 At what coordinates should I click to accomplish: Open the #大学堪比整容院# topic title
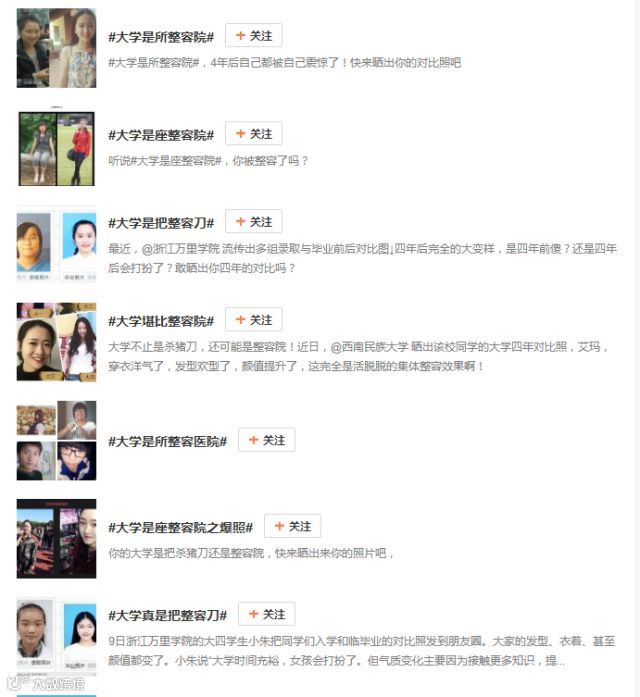click(161, 321)
